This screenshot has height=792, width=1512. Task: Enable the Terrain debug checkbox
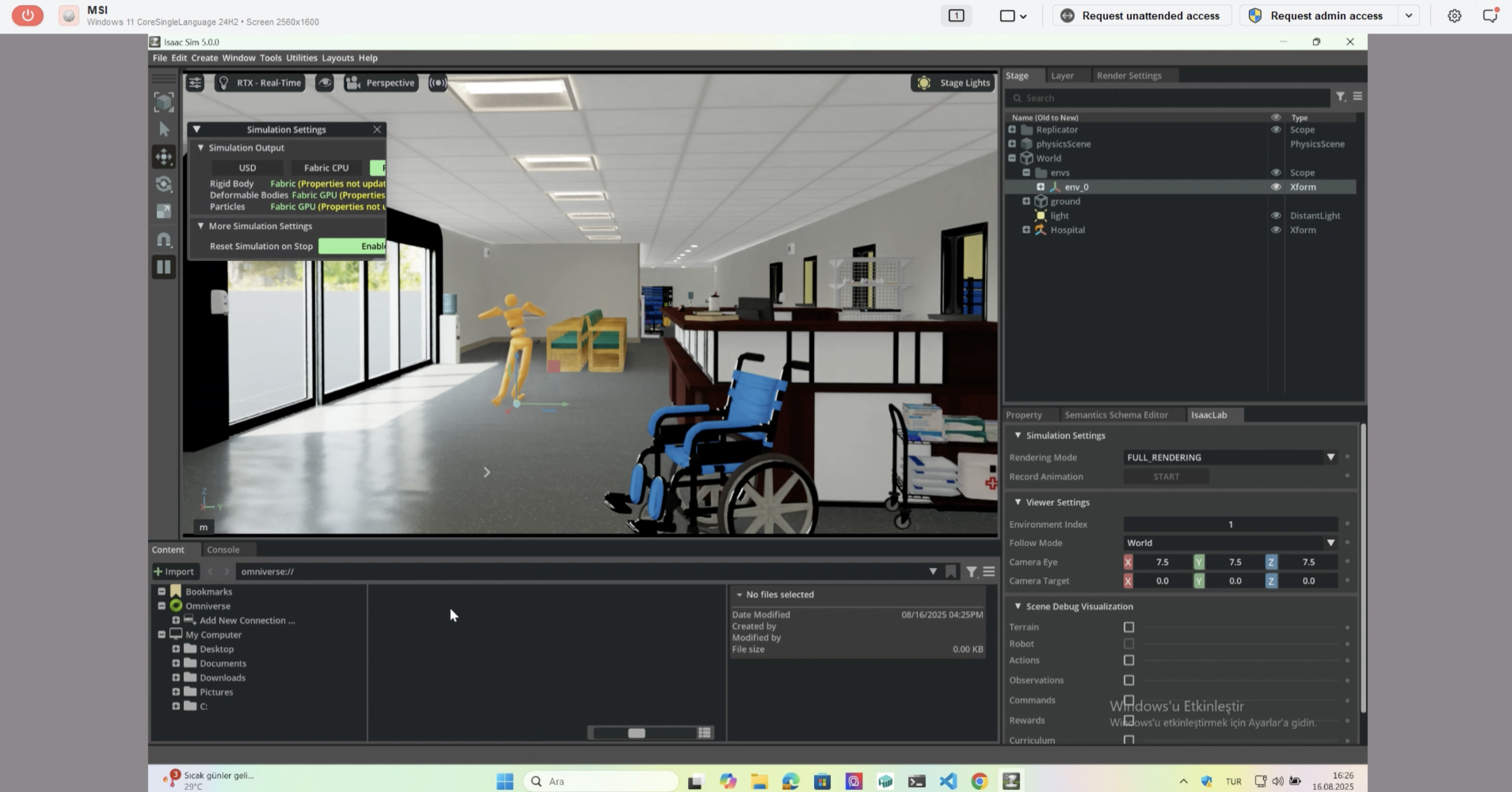(x=1128, y=627)
